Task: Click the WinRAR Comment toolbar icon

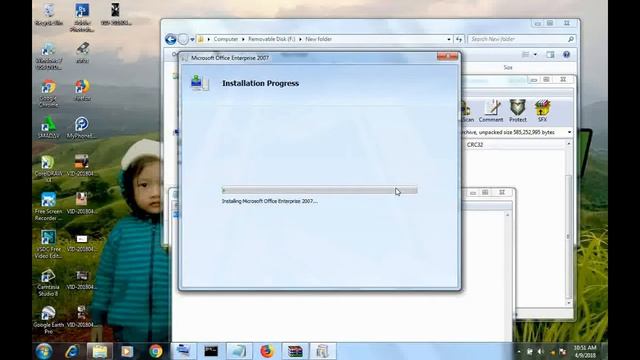Action: tap(491, 111)
